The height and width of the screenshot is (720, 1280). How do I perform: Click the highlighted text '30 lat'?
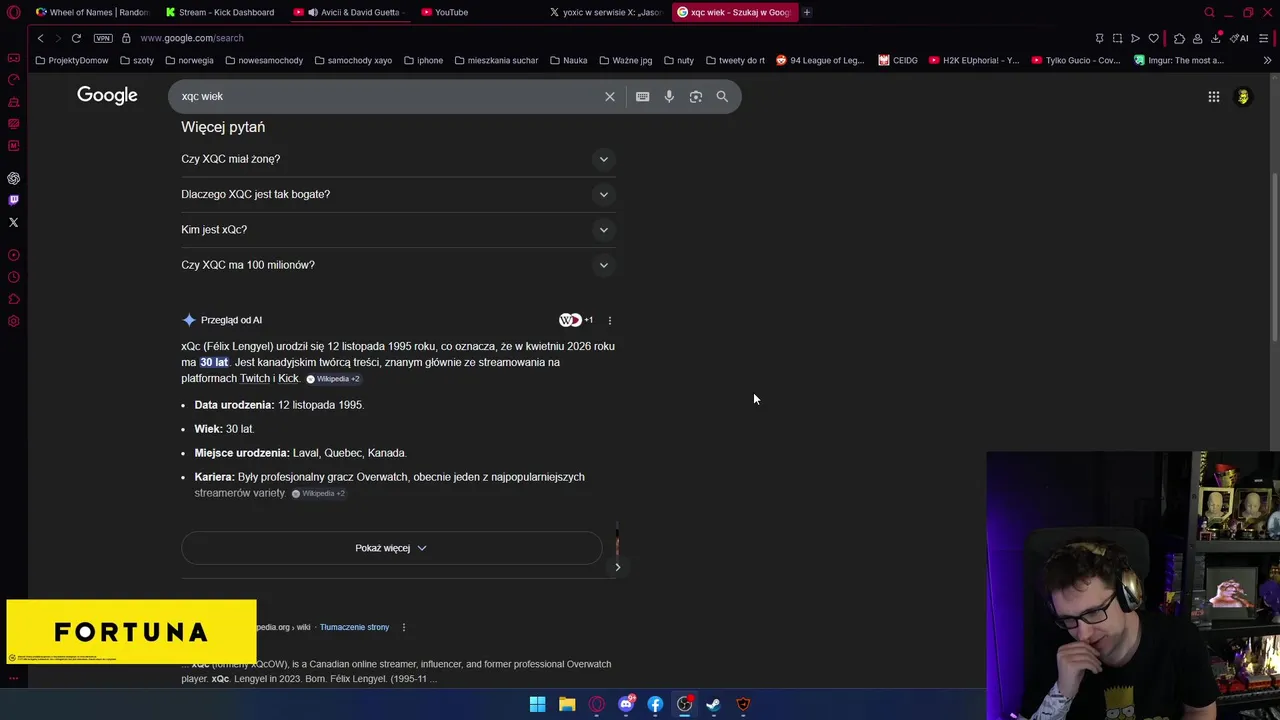pyautogui.click(x=214, y=362)
